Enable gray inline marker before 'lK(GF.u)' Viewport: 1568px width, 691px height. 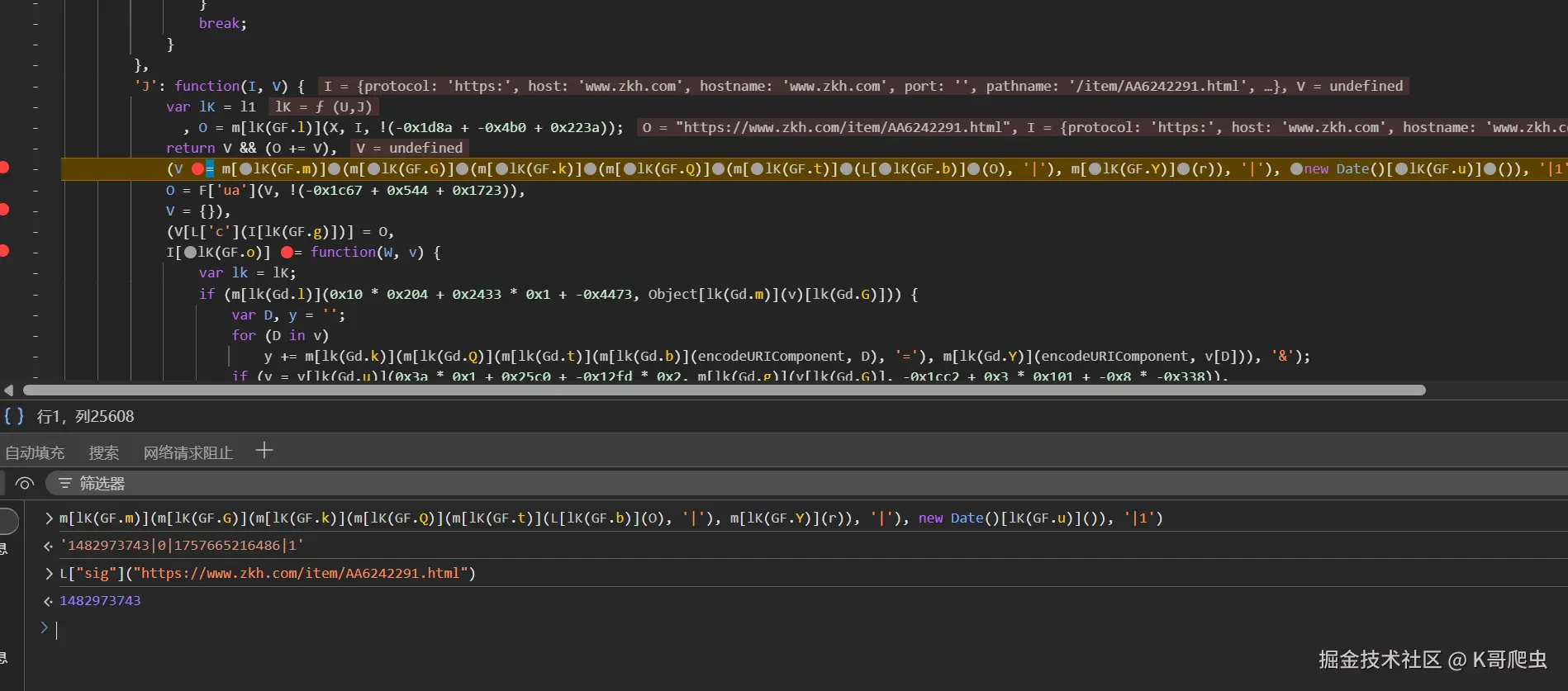coord(1402,169)
